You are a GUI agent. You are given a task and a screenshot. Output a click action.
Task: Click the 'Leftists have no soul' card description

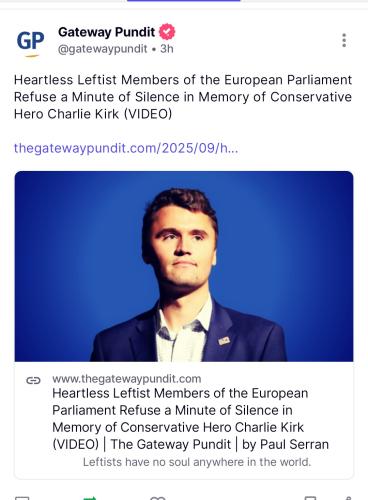pos(197,462)
